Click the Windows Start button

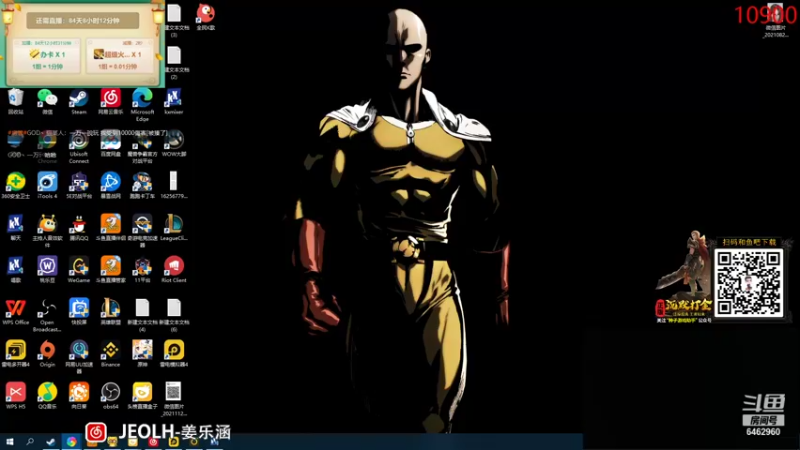click(9, 442)
